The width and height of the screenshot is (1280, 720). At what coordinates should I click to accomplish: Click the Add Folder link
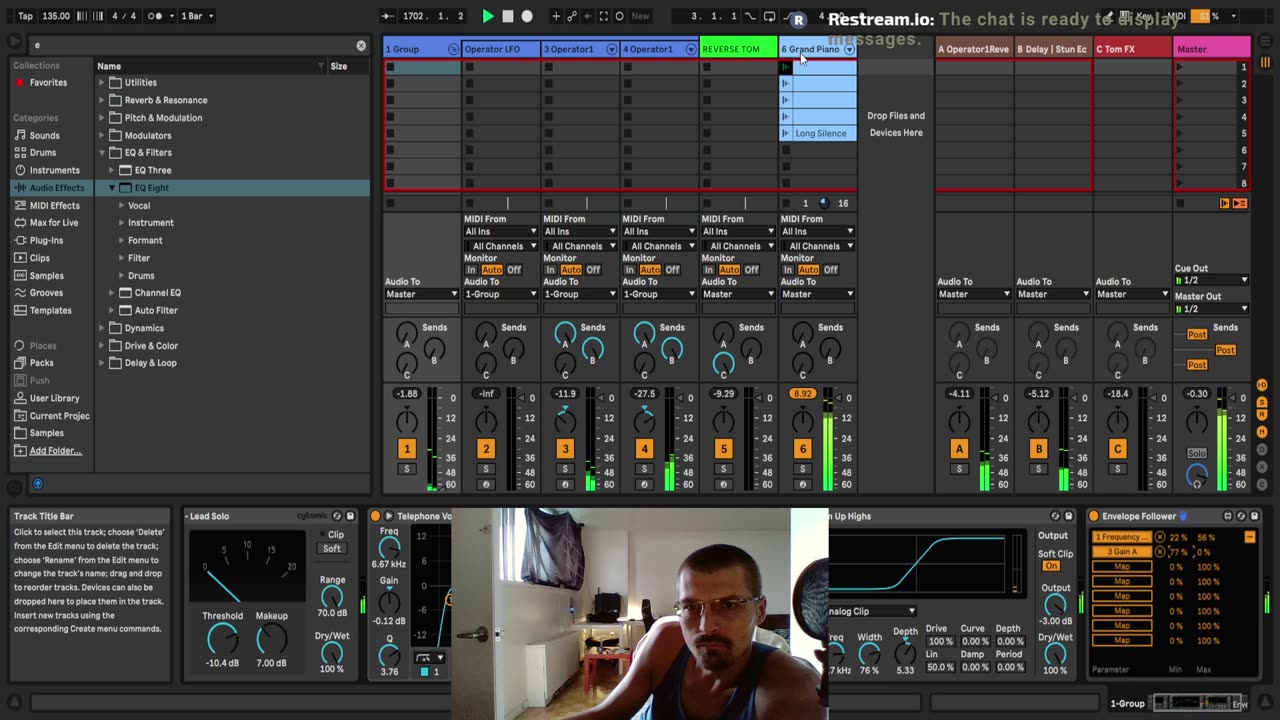(x=55, y=451)
